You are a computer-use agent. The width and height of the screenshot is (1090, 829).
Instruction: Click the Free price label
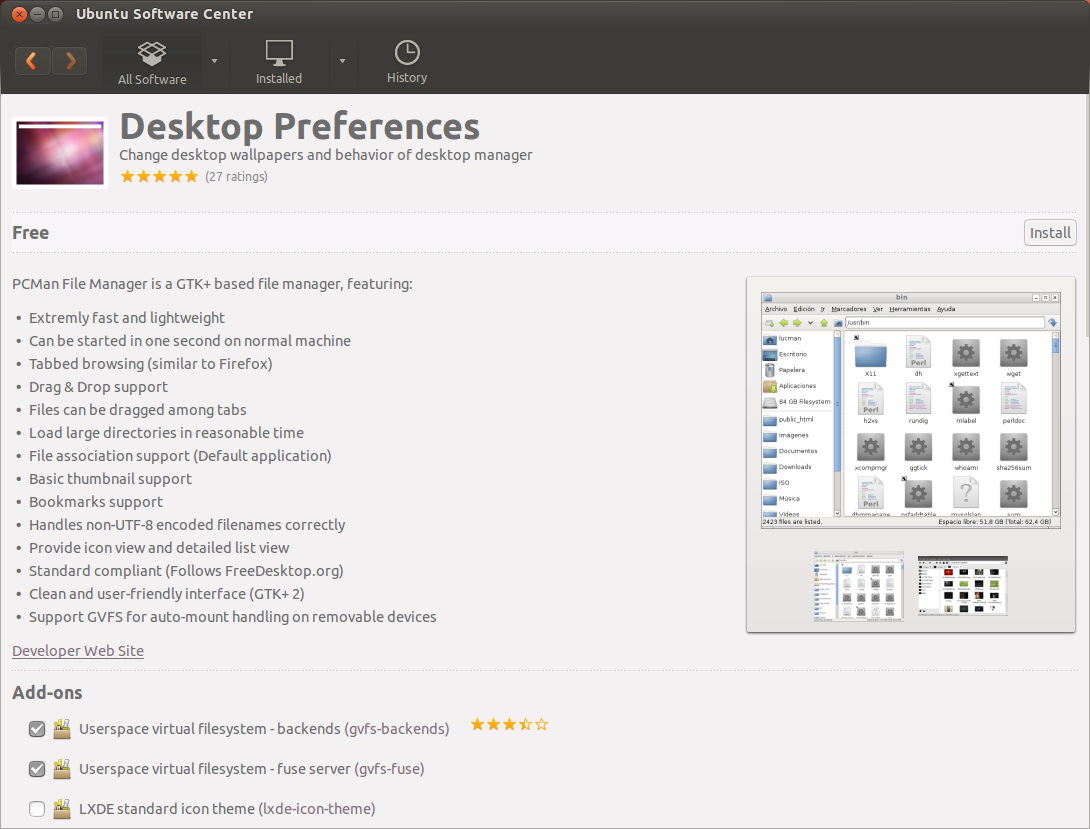[31, 233]
